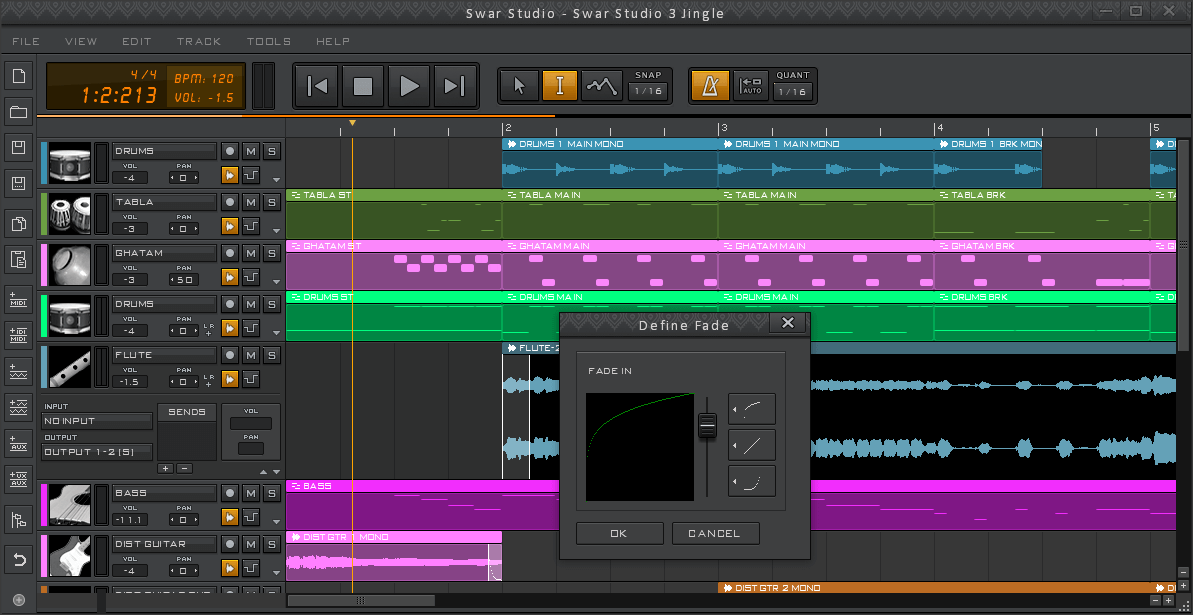Mute the FLUTE track
1193x615 pixels.
click(x=250, y=355)
